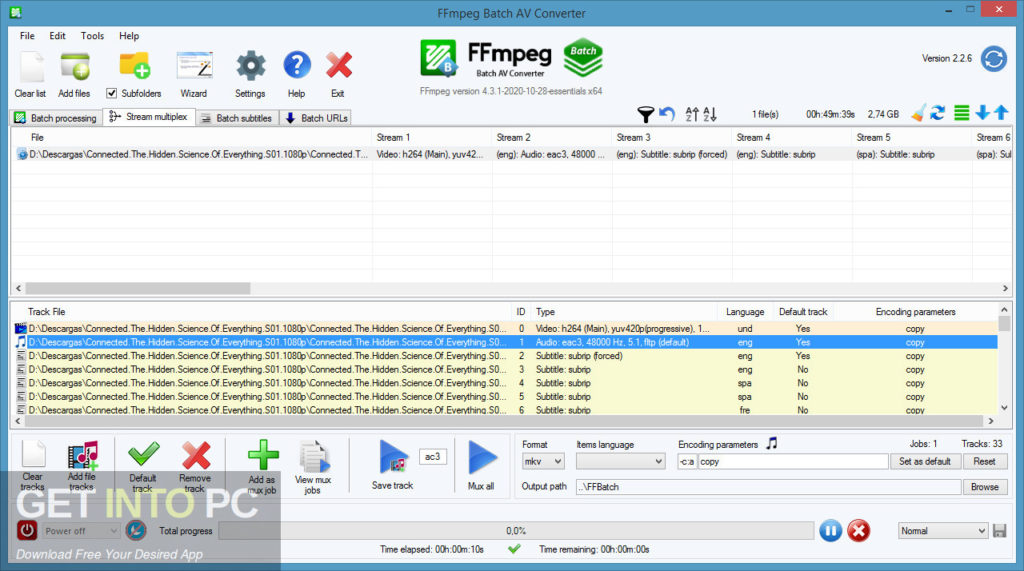This screenshot has width=1024, height=571.
Task: Launch the Wizard tool
Action: click(x=194, y=67)
